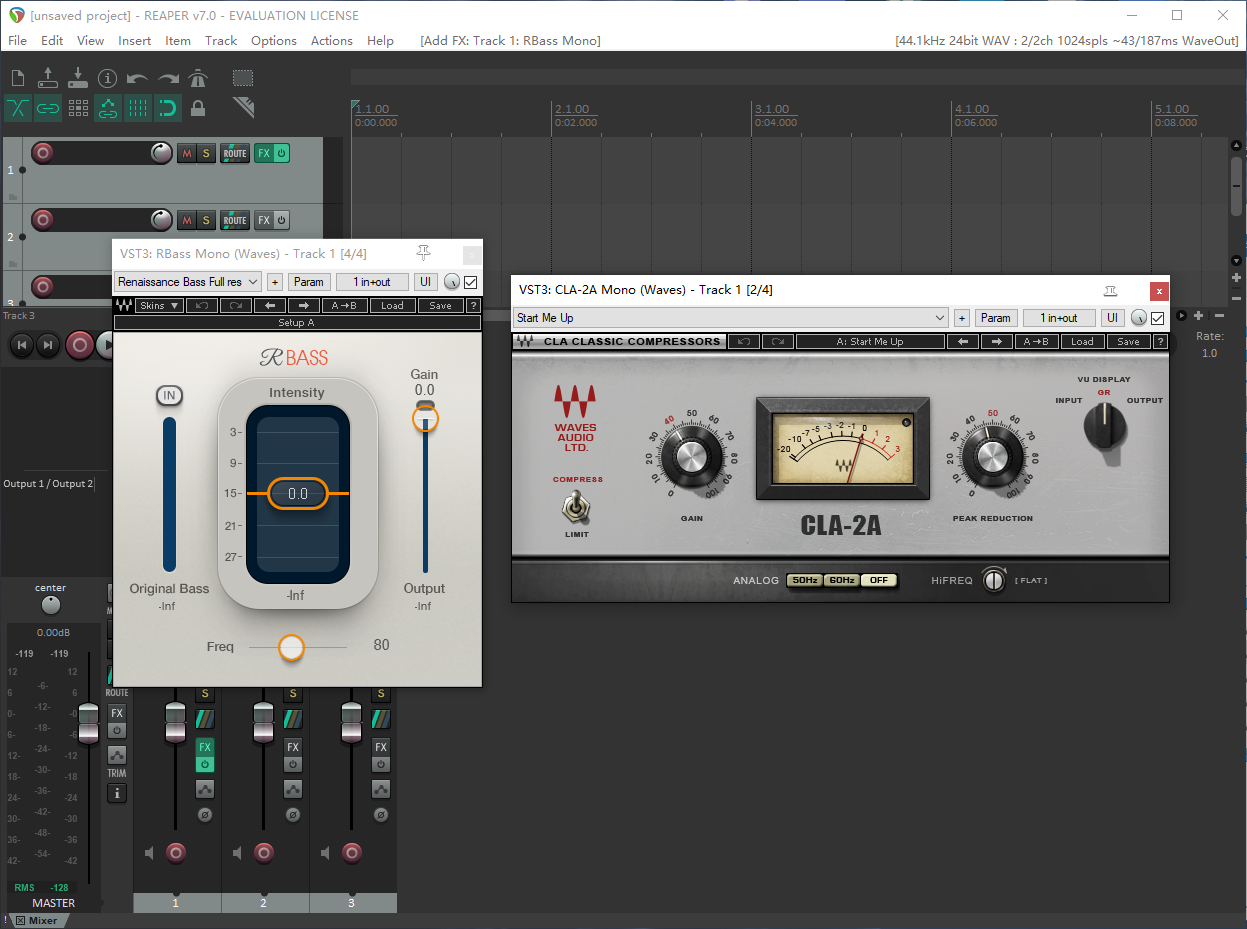Open the Insert menu
Viewport: 1247px width, 929px height.
(x=134, y=40)
